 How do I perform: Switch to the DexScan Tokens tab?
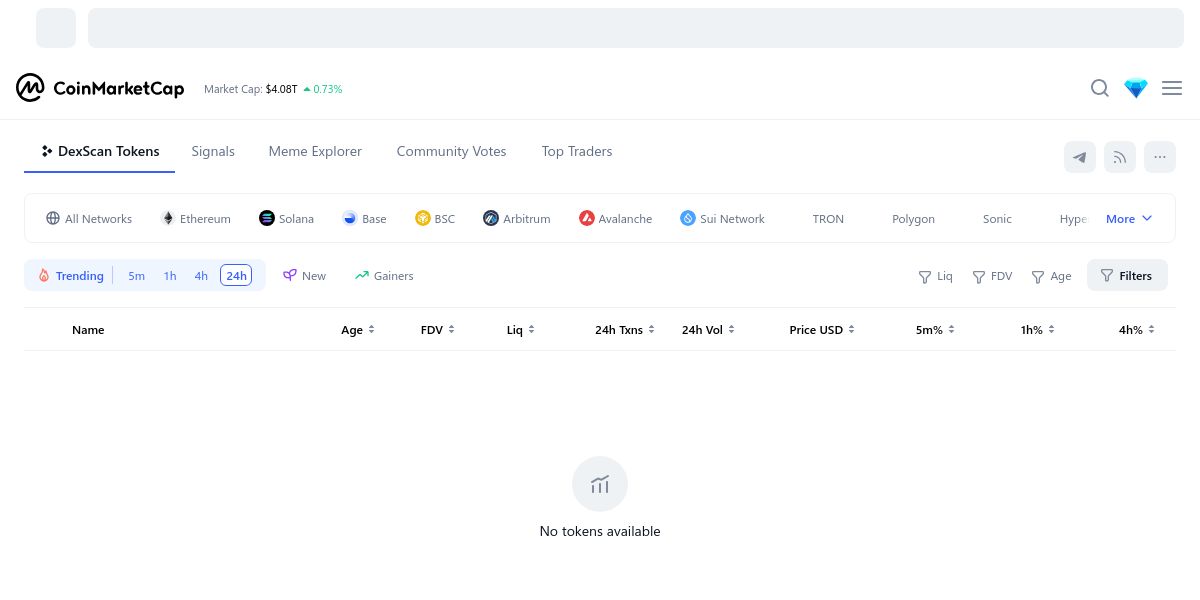100,151
